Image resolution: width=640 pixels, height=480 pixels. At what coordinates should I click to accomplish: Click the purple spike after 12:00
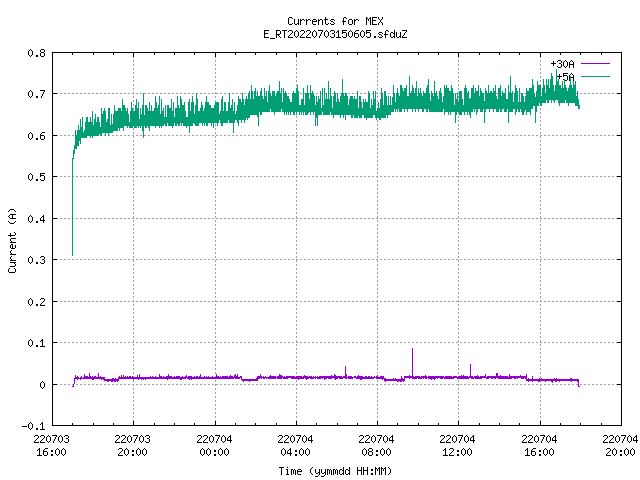[470, 370]
